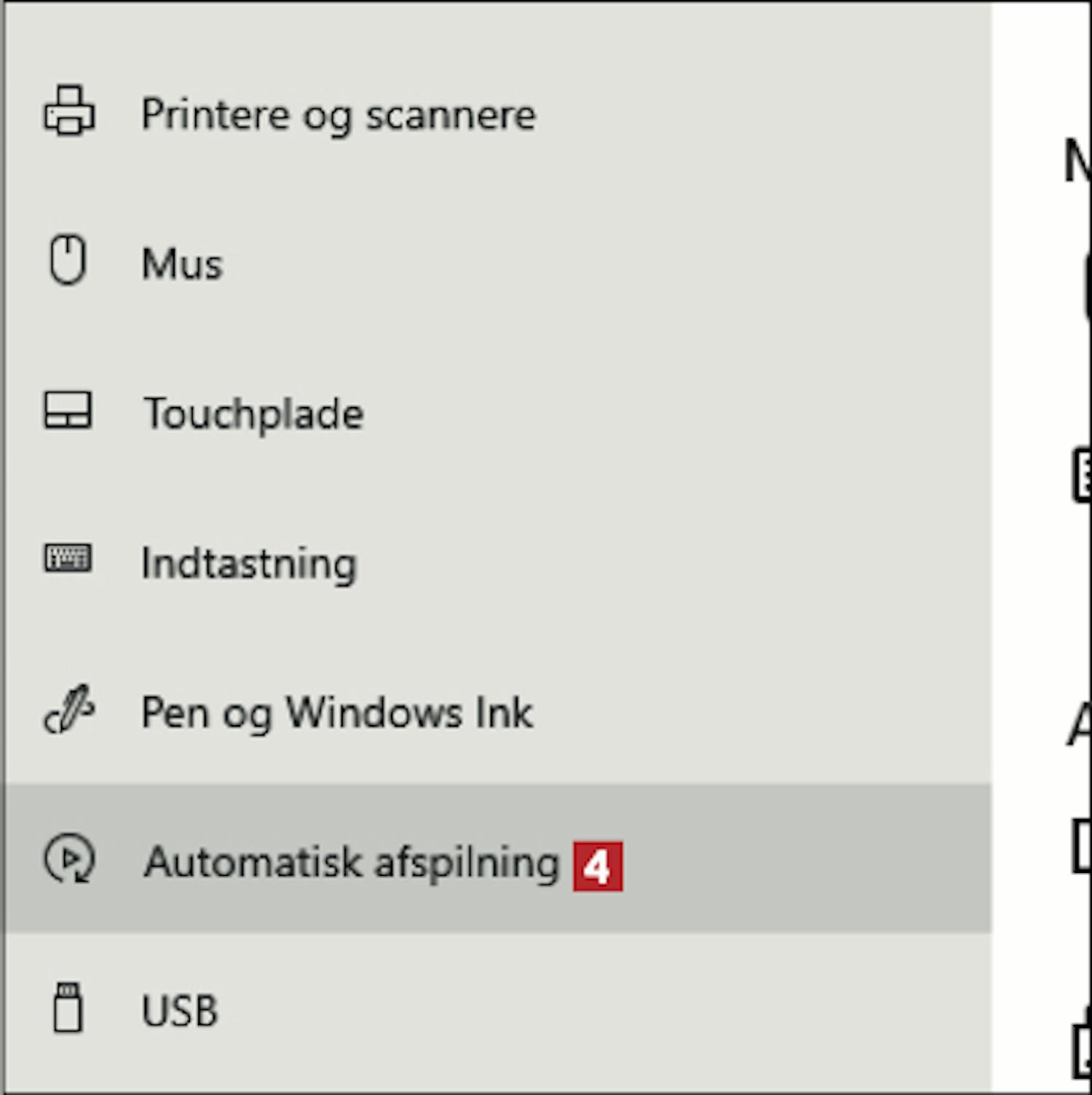Click the keyboard icon beside Indtastning

(x=68, y=559)
